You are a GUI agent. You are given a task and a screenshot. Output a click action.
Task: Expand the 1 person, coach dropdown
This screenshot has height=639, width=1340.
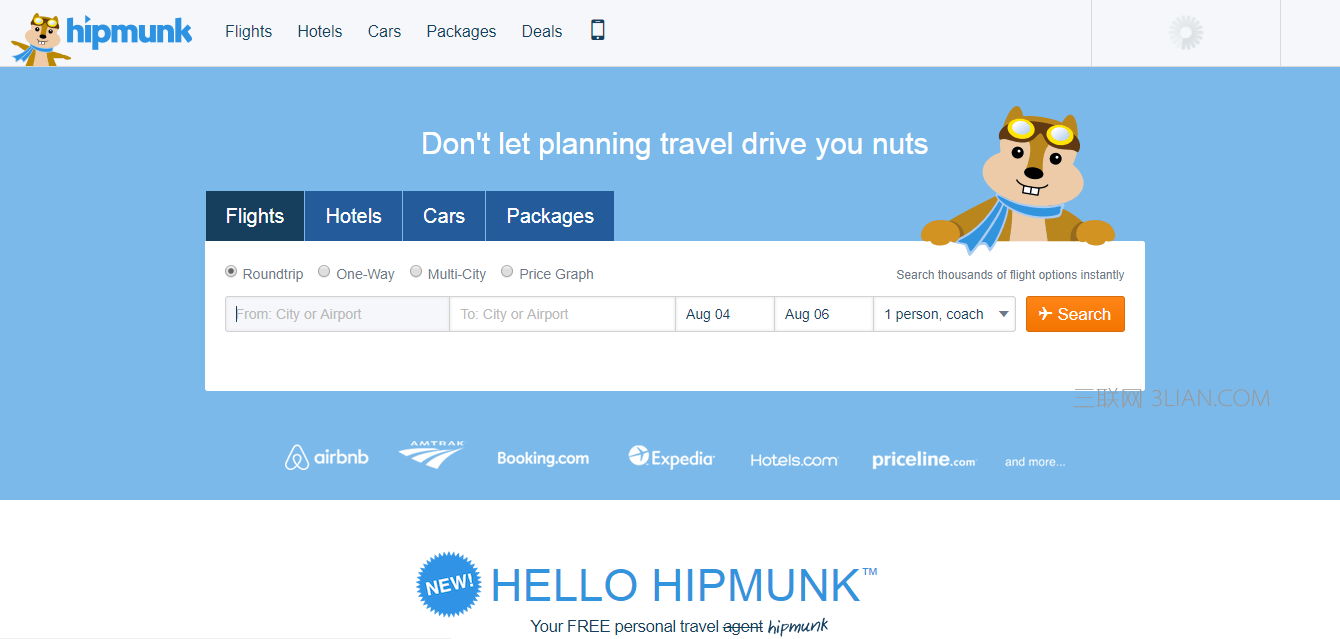[945, 314]
